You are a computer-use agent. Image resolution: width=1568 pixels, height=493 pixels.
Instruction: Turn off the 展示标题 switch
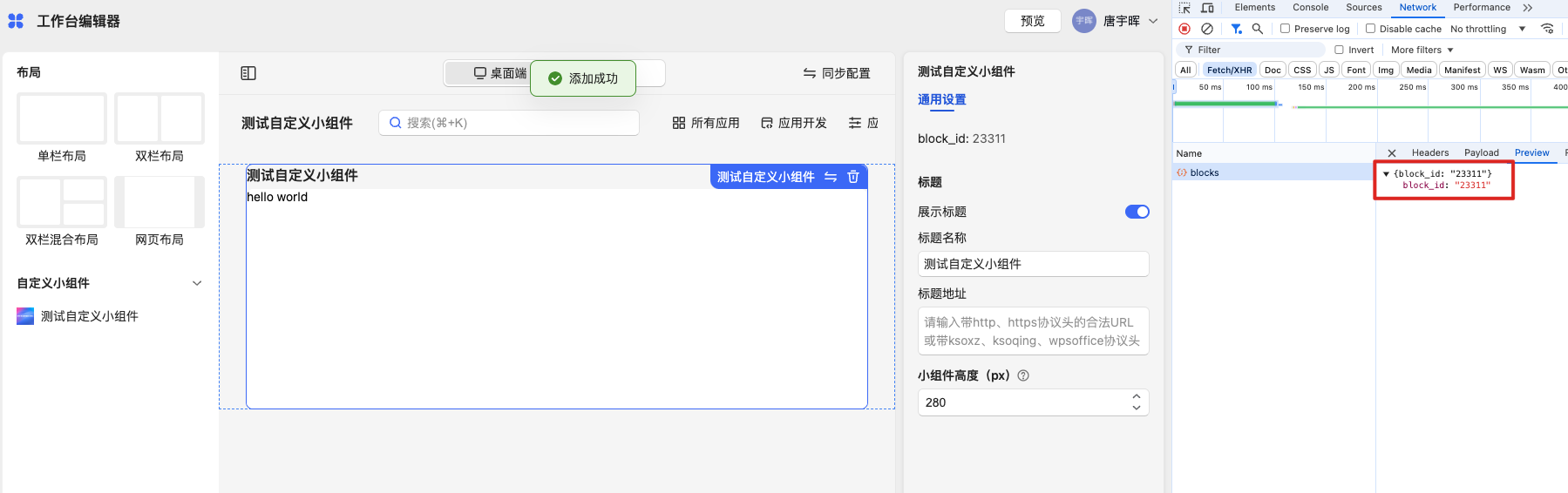coord(1137,212)
